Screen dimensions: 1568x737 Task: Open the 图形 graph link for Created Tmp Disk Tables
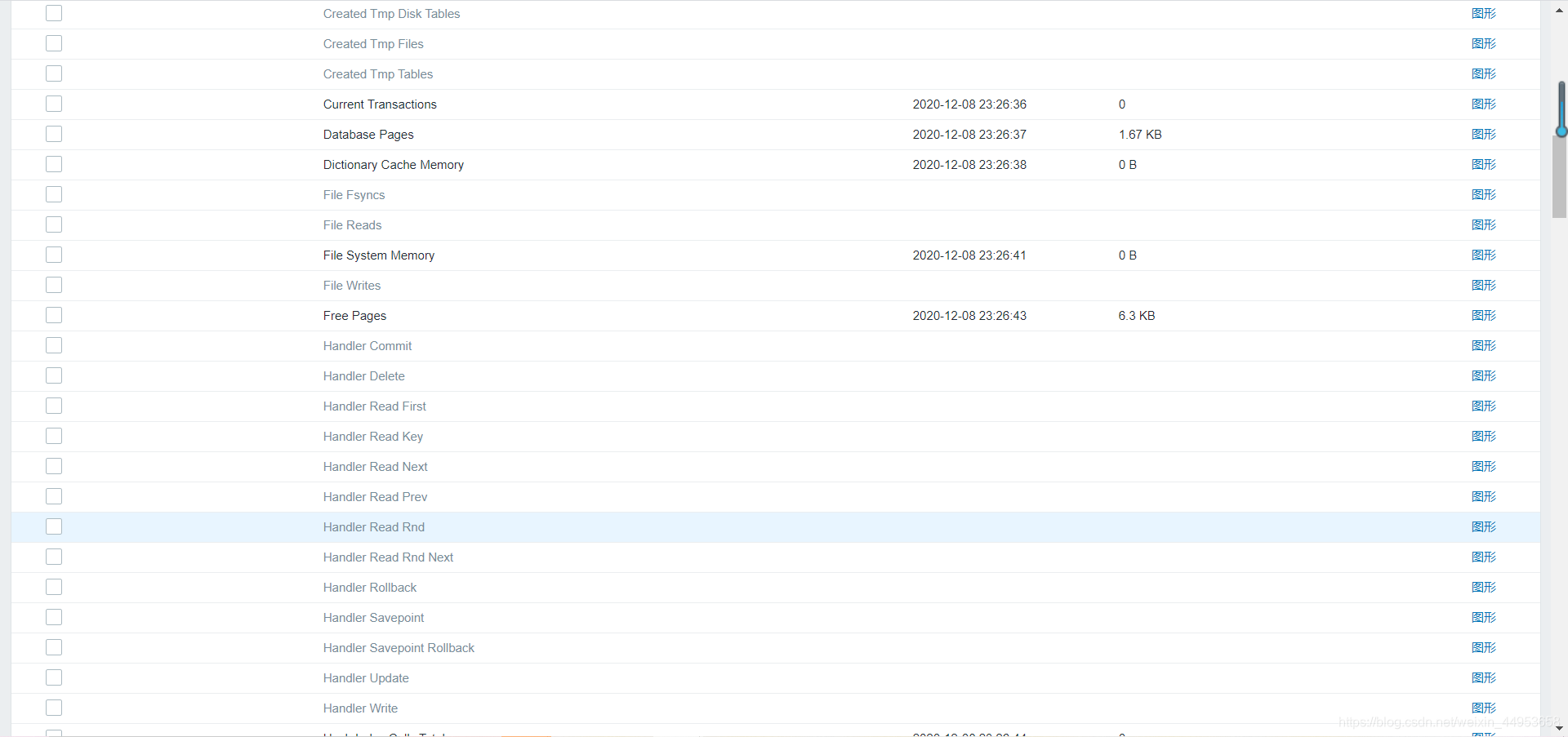point(1484,13)
